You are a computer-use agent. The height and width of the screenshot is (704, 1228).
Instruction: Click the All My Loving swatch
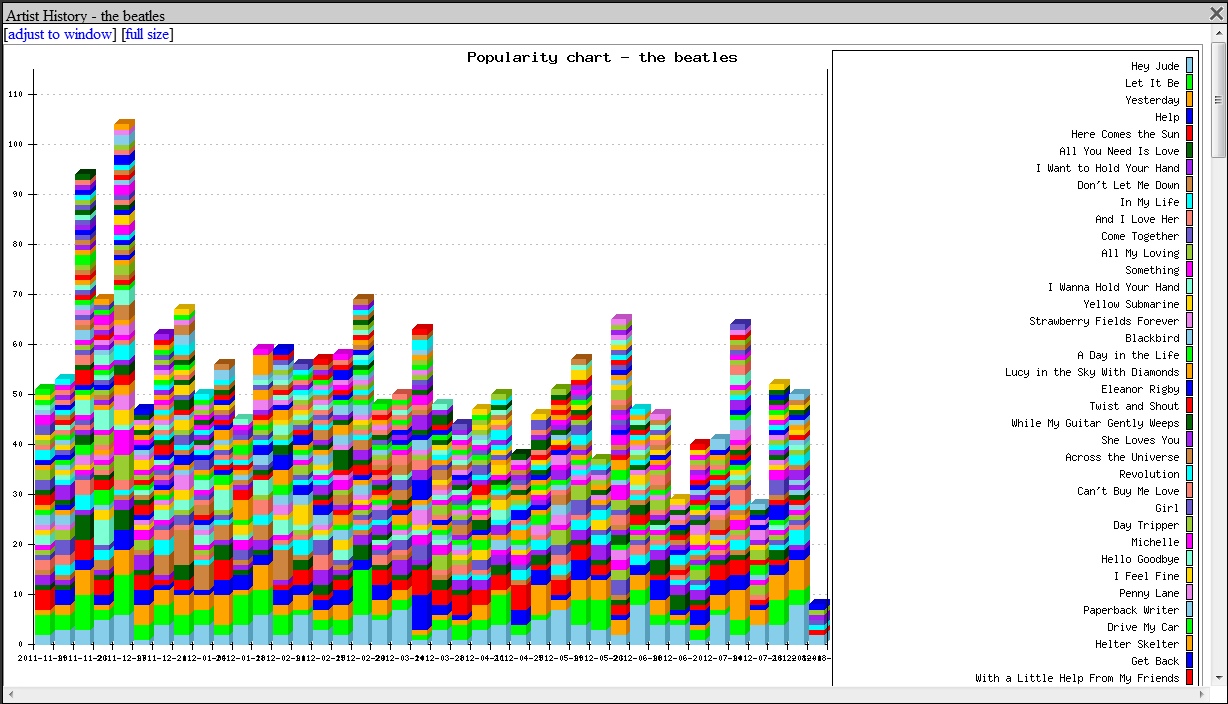tap(1189, 253)
